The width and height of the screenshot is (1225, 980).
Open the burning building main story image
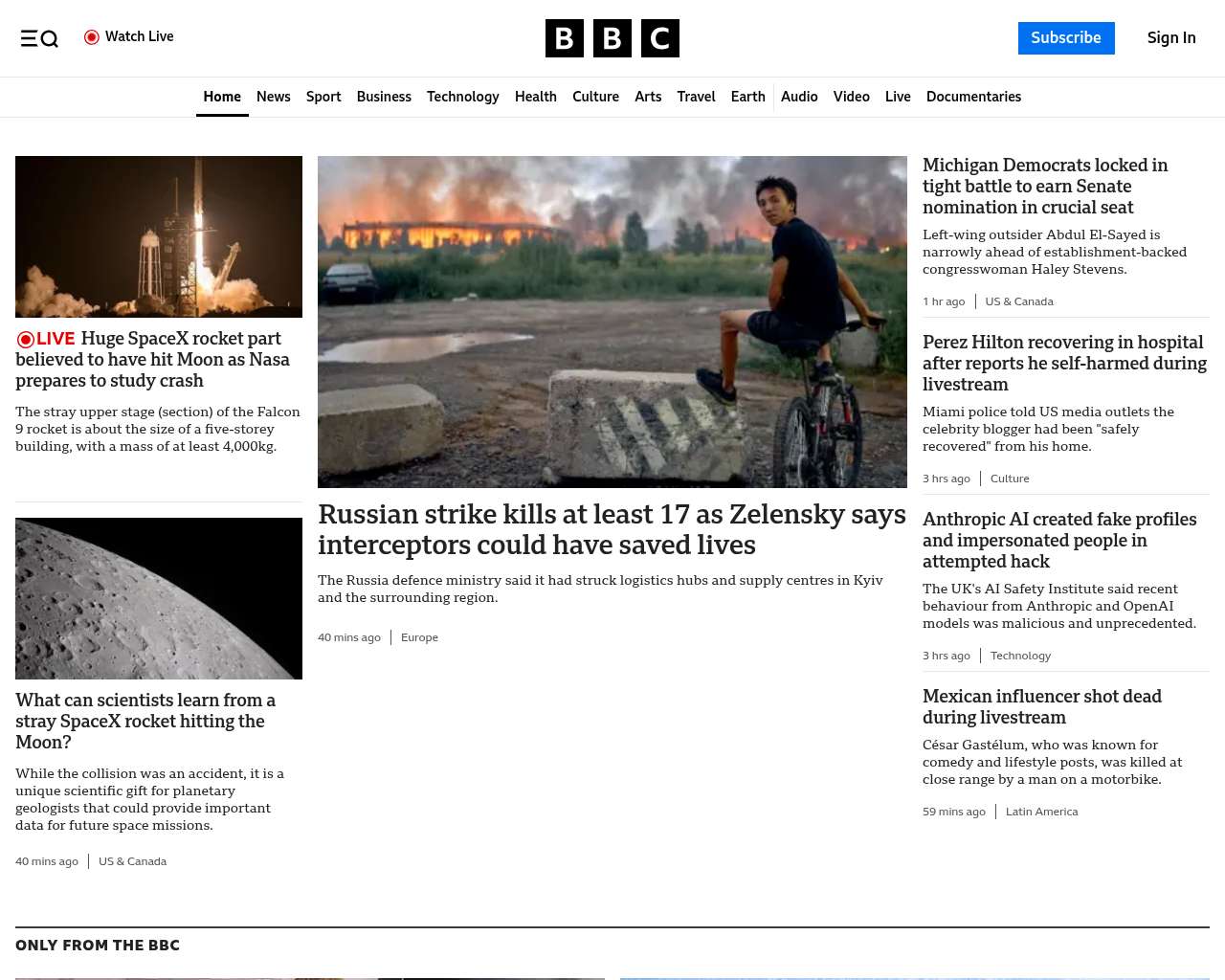(x=612, y=322)
